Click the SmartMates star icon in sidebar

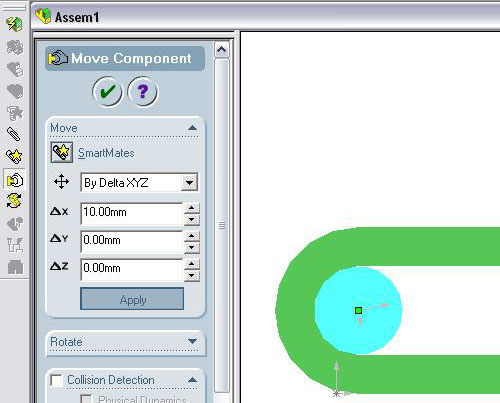[x=14, y=156]
